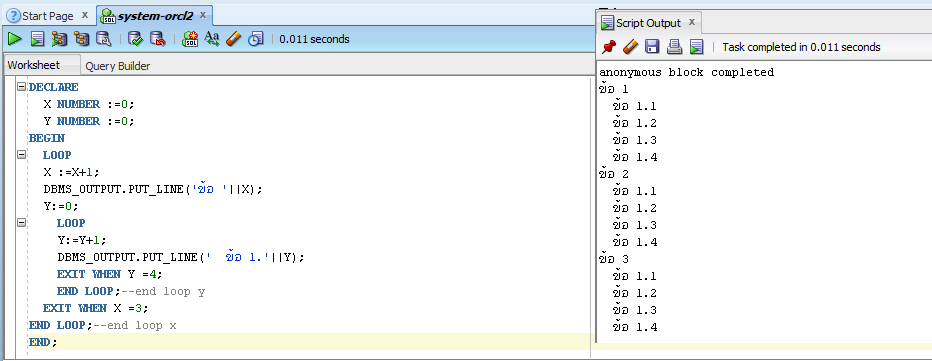Screen dimensions: 932x361
Task: Clear the Script Output with the eraser
Action: coord(631,47)
